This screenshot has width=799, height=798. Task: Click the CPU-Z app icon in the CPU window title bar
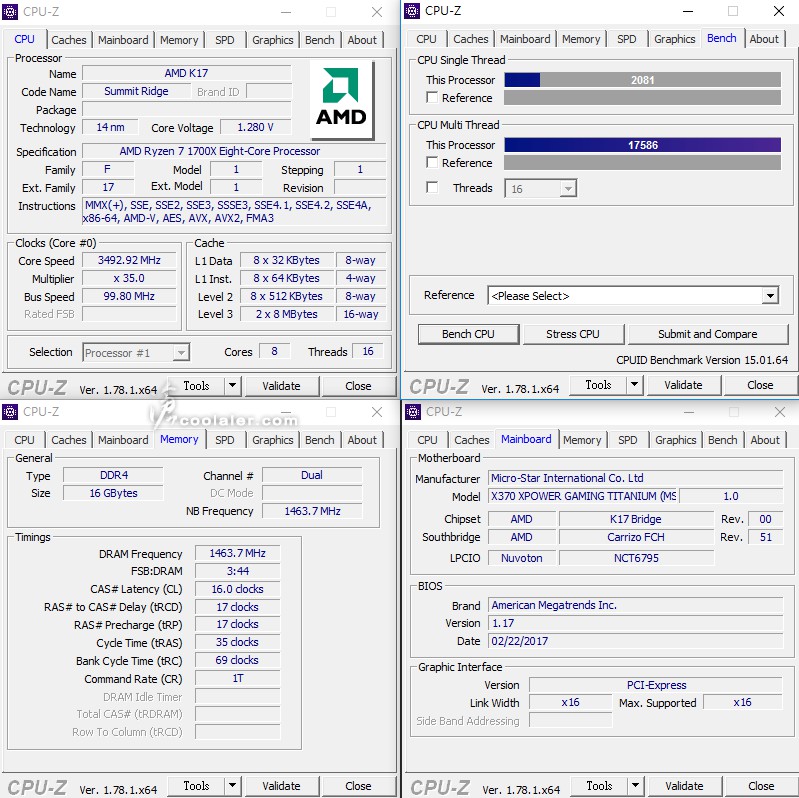[10, 11]
